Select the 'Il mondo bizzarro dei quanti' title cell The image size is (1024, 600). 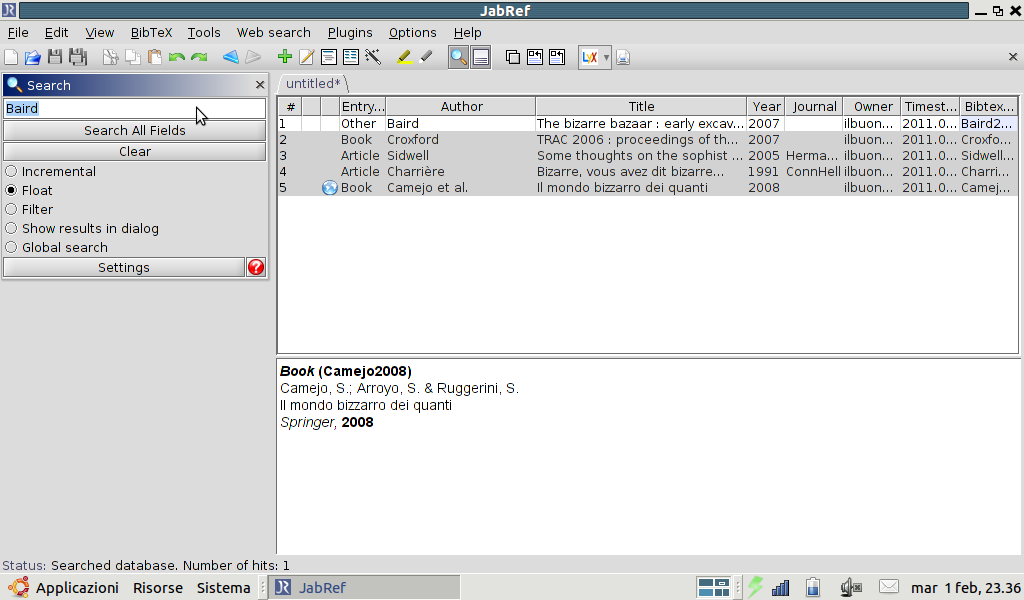(641, 188)
